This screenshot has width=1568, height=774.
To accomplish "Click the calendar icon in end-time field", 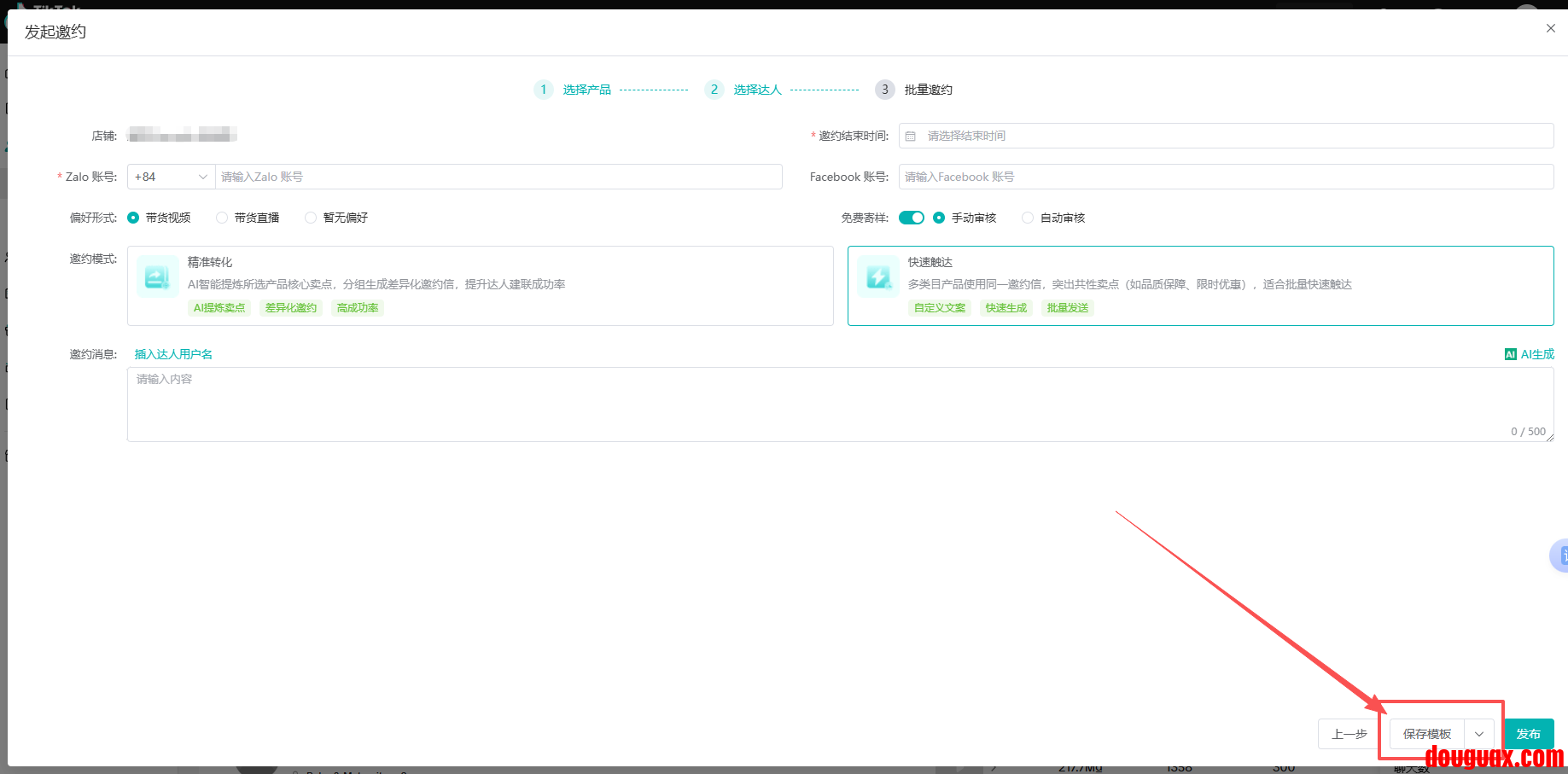I will [x=911, y=136].
